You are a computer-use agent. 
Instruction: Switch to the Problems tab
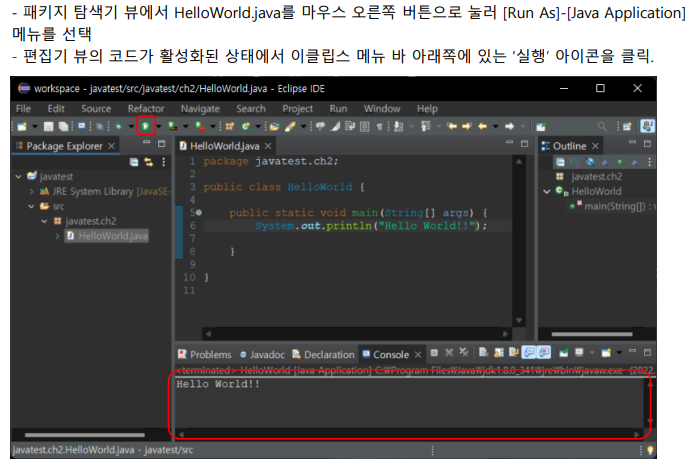tap(205, 354)
